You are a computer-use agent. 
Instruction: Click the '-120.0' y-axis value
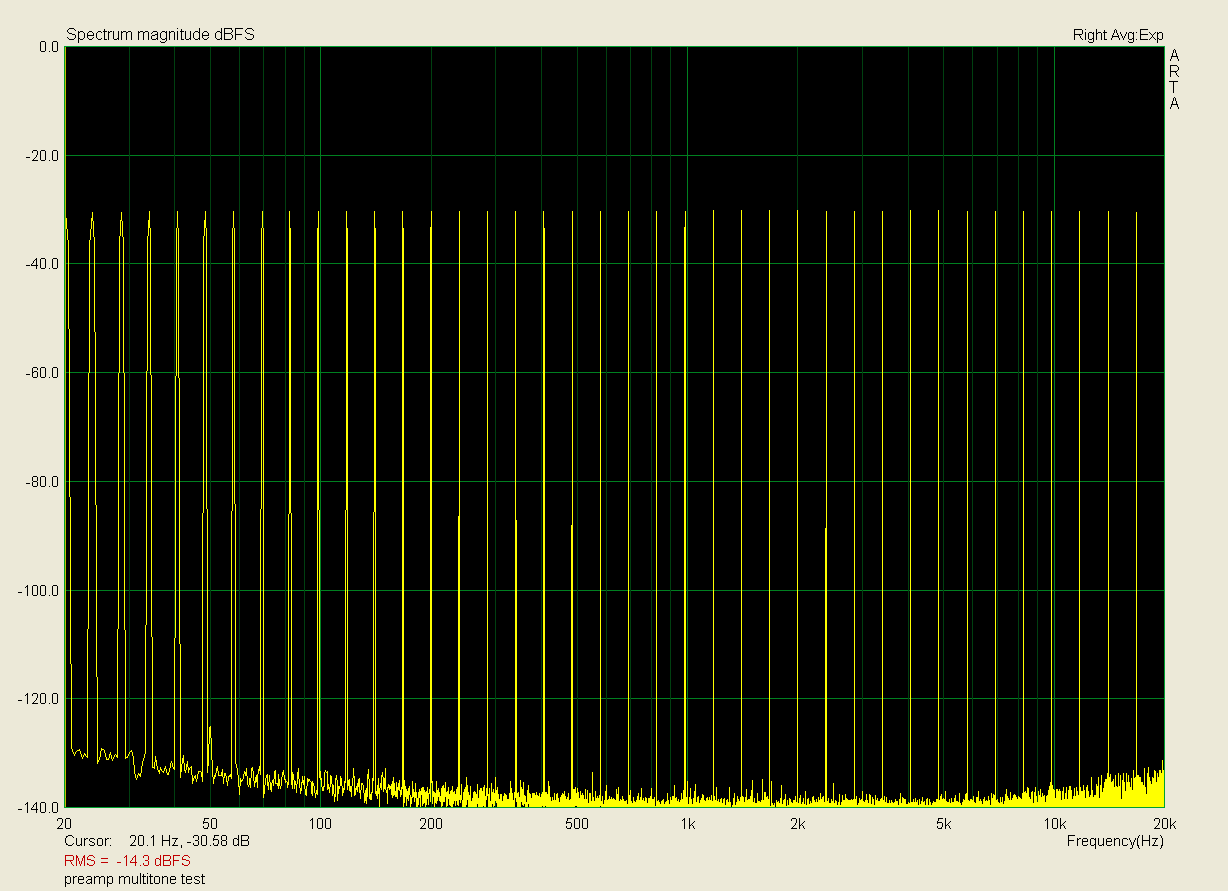tap(39, 699)
